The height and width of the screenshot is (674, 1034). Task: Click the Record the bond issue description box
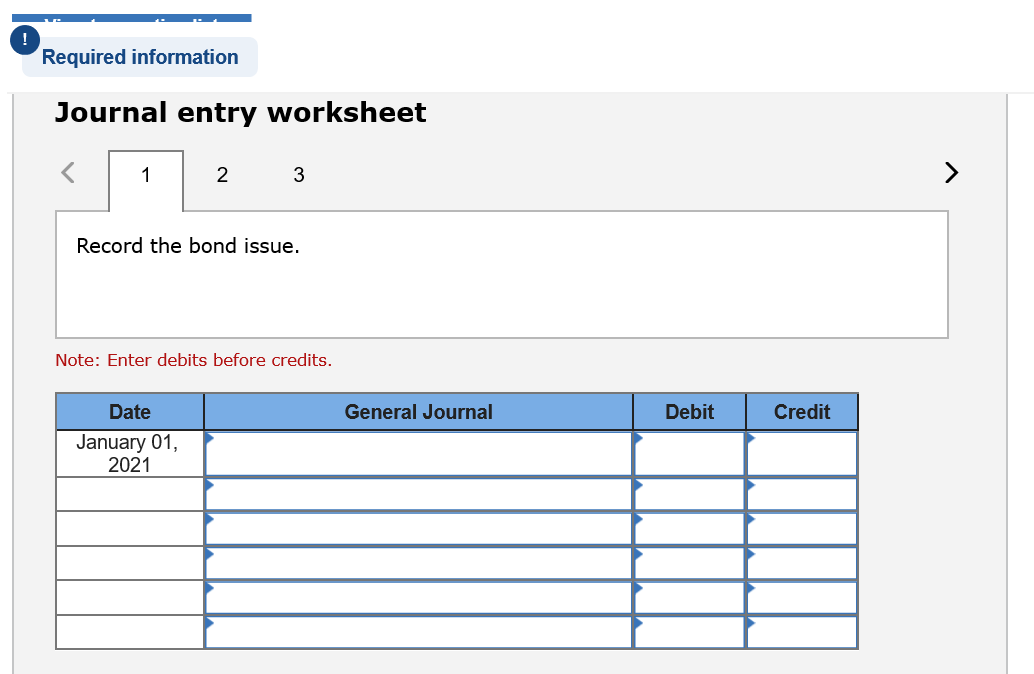click(501, 273)
